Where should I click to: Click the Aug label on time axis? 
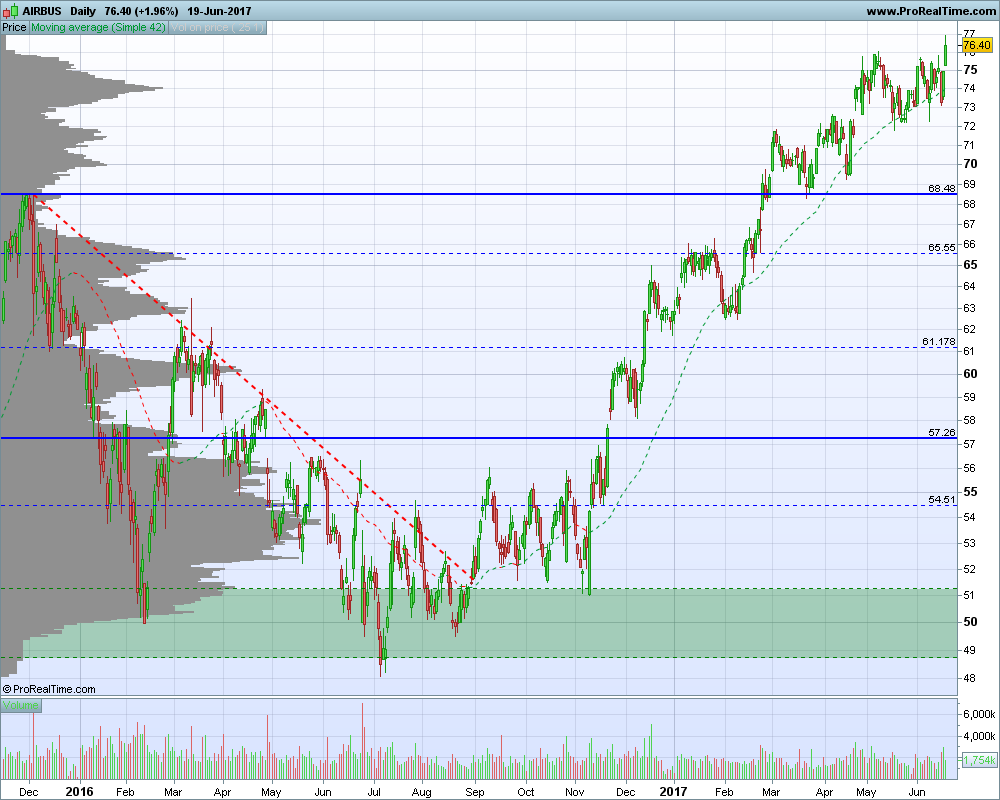tap(421, 792)
